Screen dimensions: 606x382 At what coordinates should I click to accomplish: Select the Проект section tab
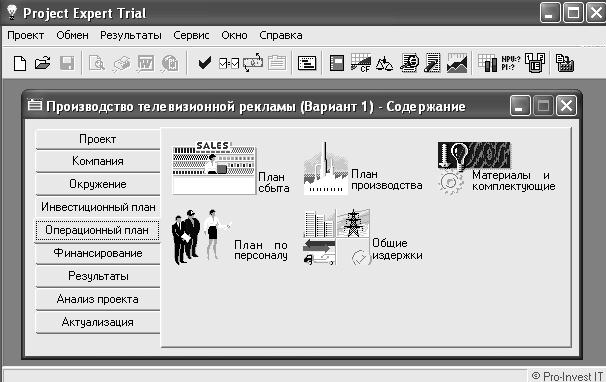pos(97,139)
